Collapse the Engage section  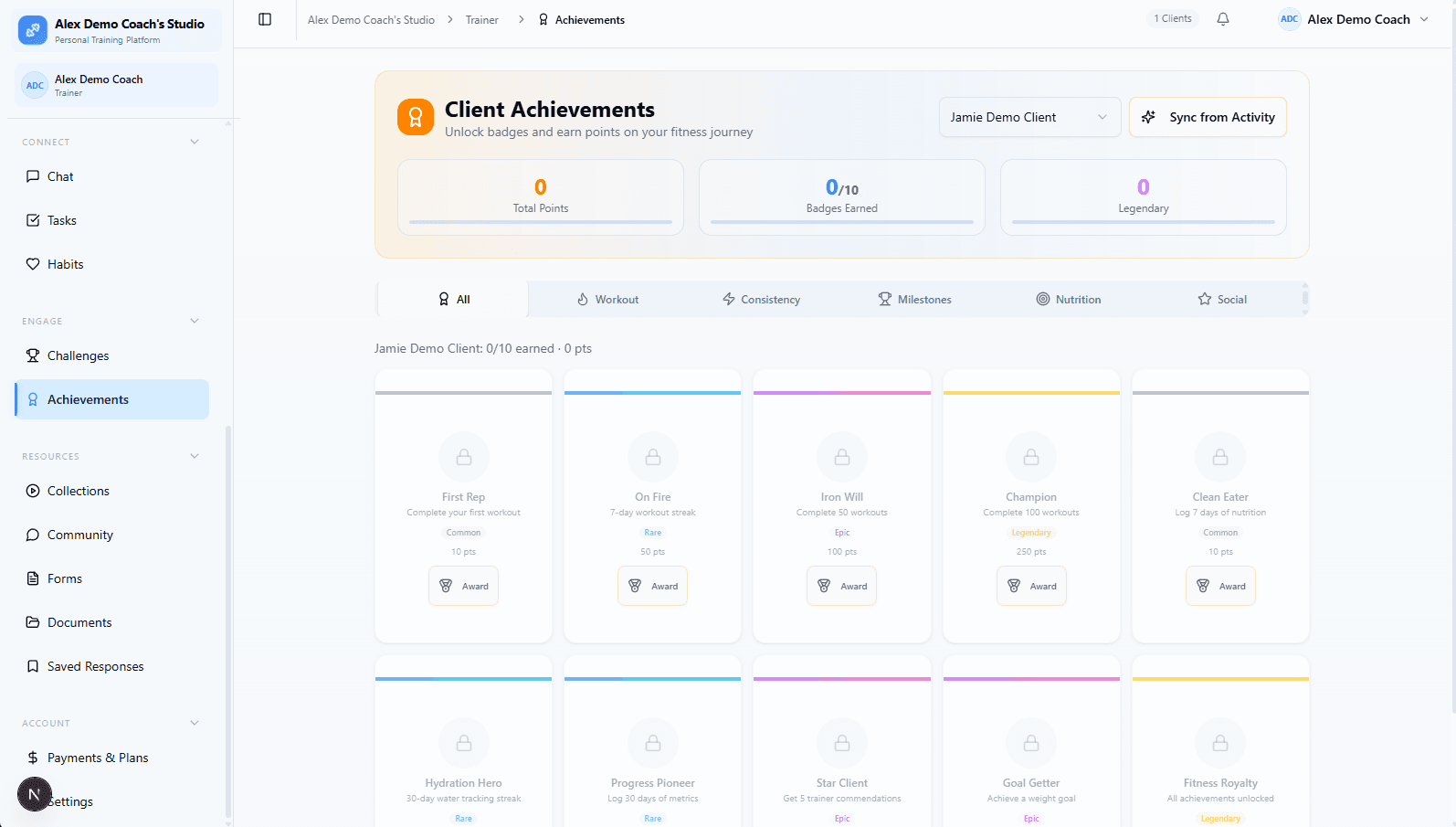(x=195, y=321)
